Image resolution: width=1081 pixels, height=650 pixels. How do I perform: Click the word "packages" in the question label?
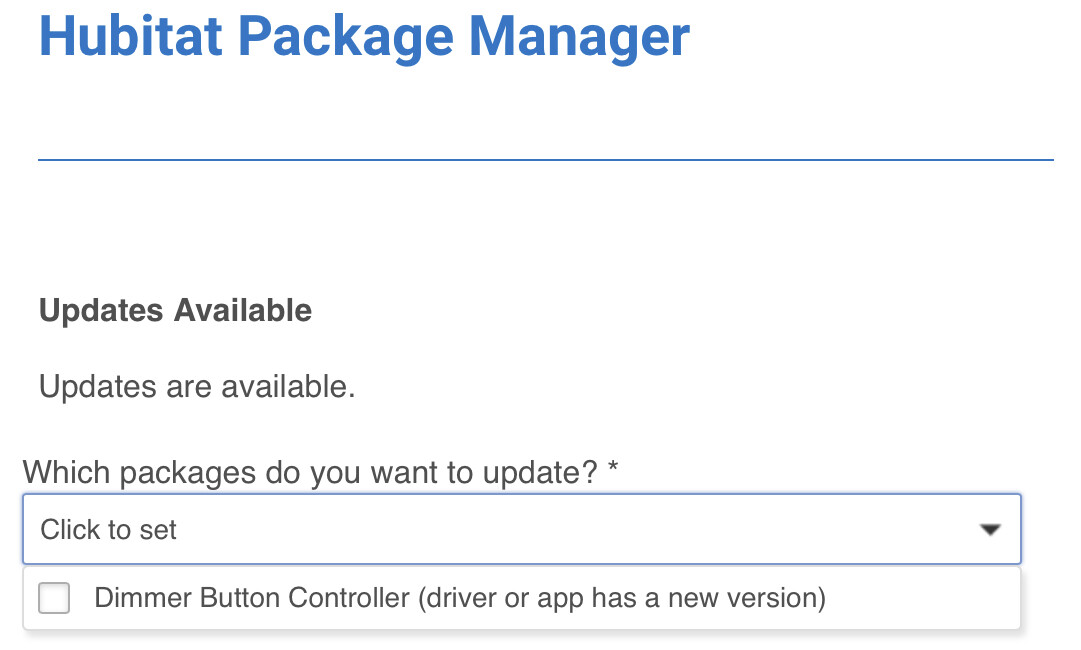point(188,473)
